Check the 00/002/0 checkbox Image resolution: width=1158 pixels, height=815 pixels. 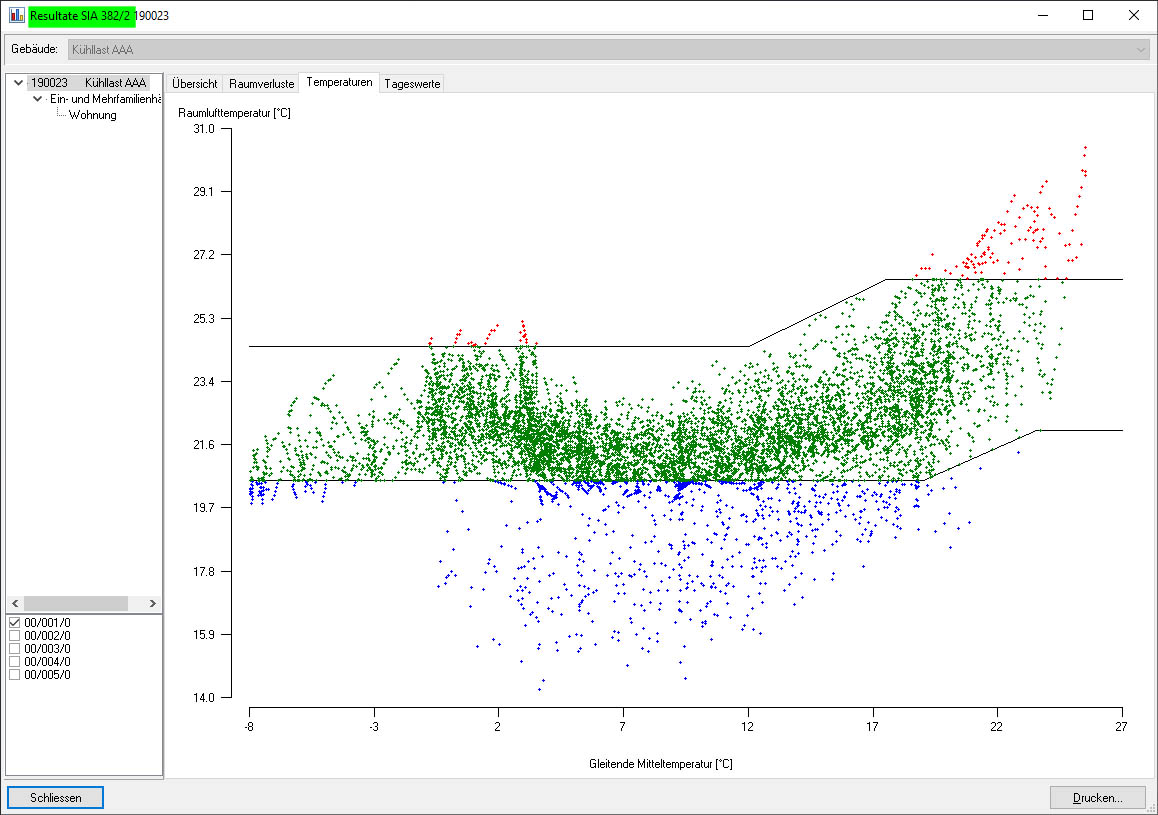(15, 636)
